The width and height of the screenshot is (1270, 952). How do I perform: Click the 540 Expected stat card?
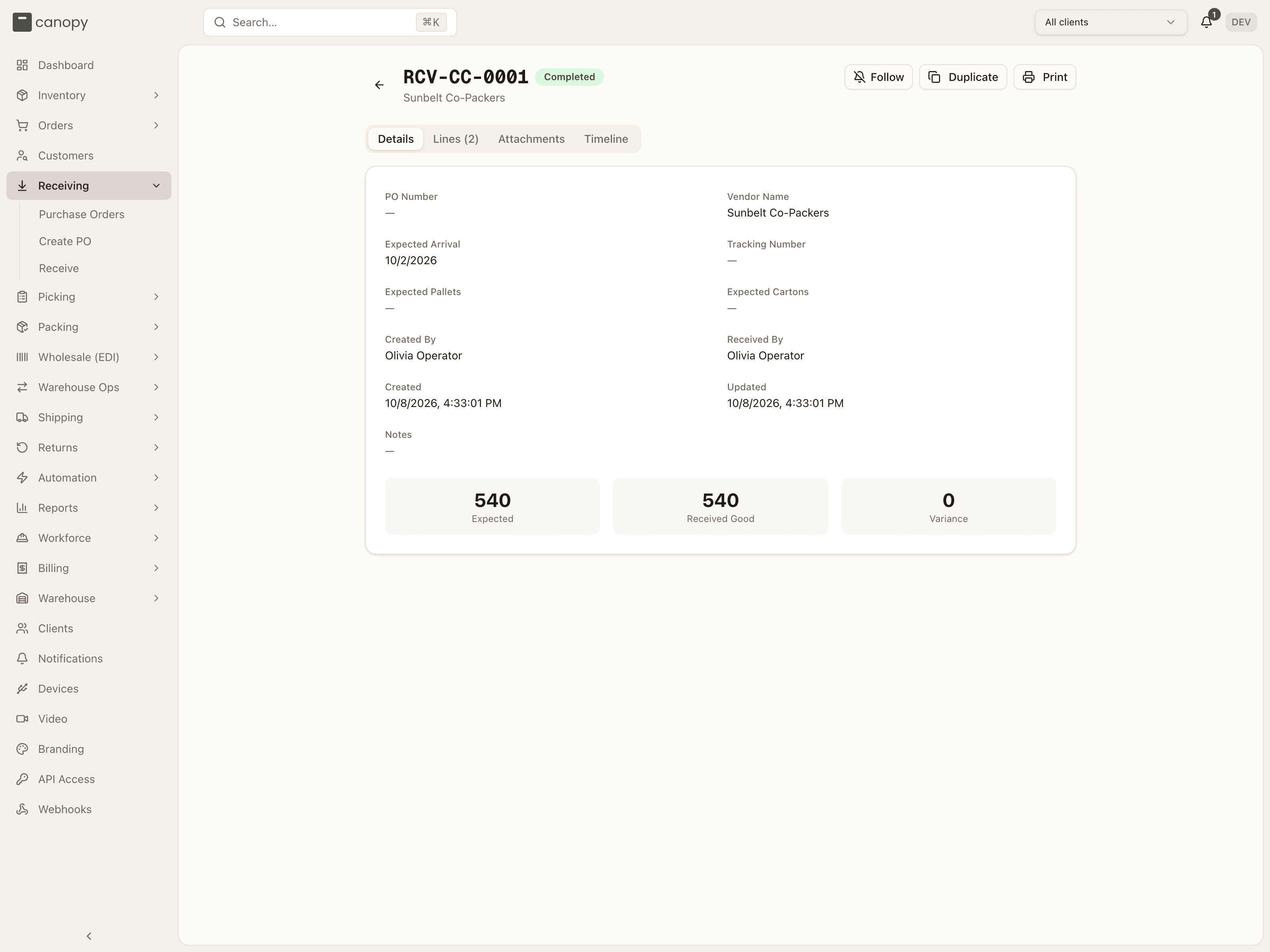492,506
